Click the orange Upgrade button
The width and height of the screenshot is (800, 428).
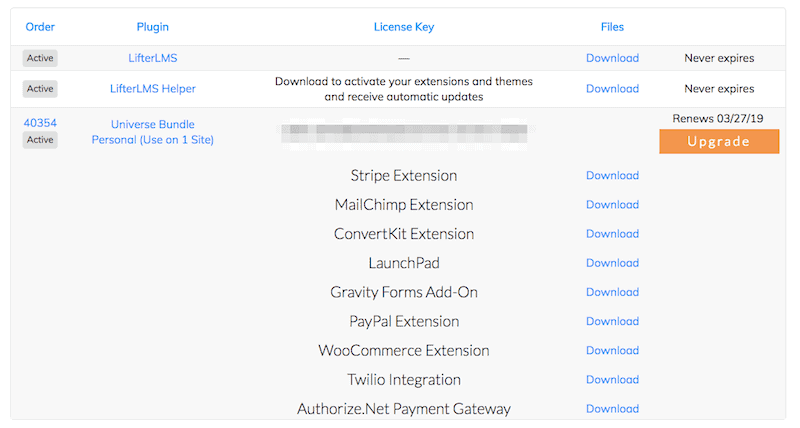pyautogui.click(x=719, y=141)
